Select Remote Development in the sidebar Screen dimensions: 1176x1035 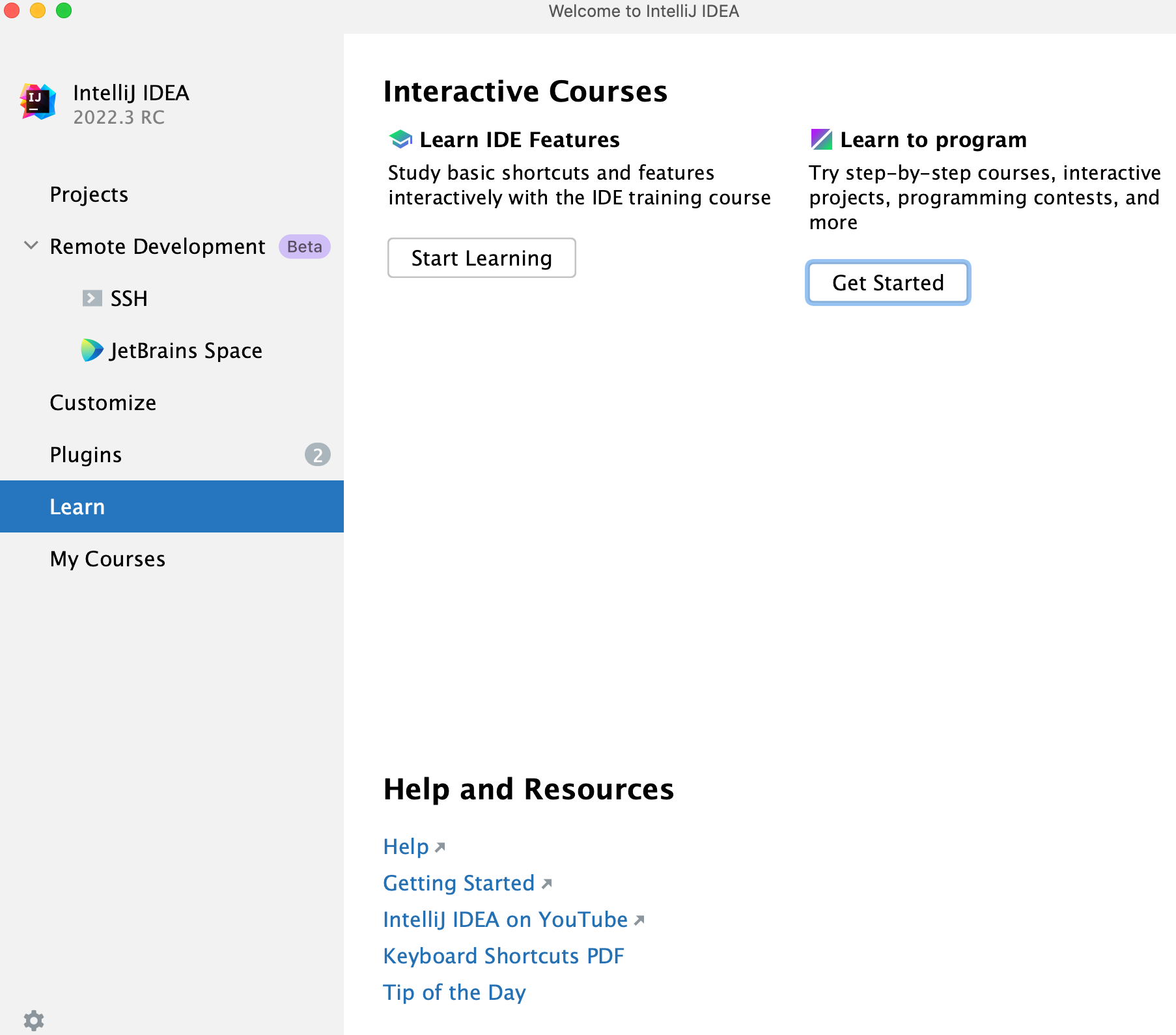pos(172,246)
